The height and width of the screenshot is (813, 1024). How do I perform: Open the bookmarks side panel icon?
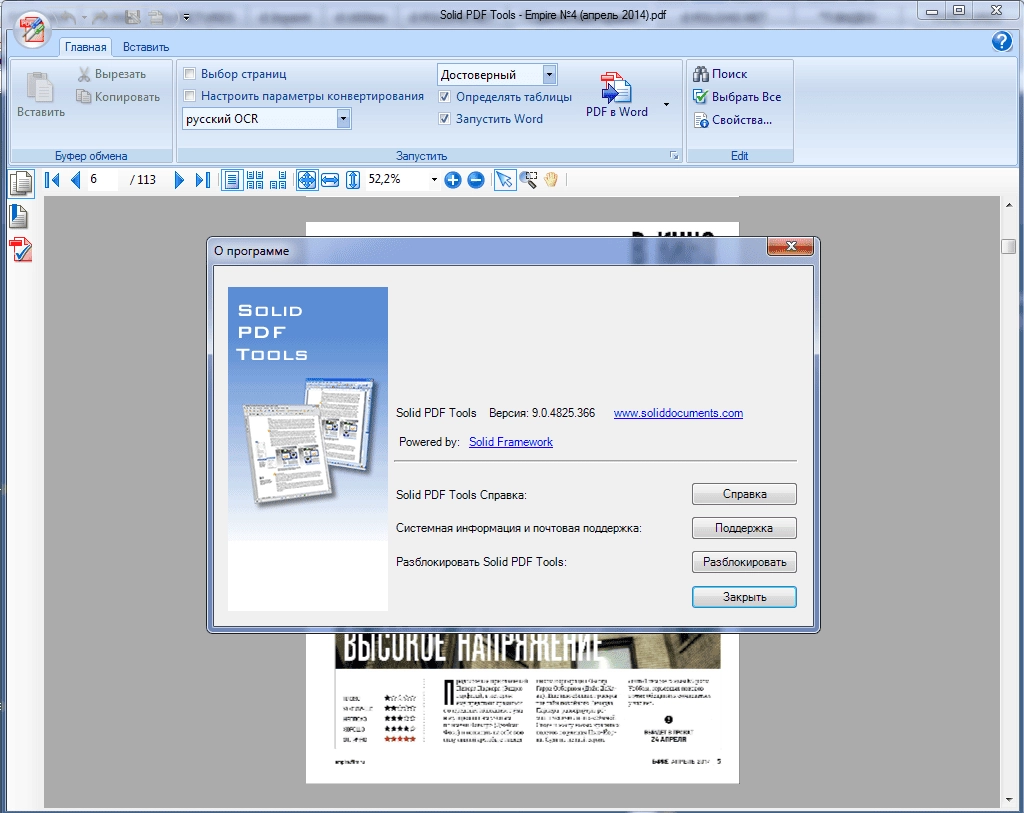(19, 216)
